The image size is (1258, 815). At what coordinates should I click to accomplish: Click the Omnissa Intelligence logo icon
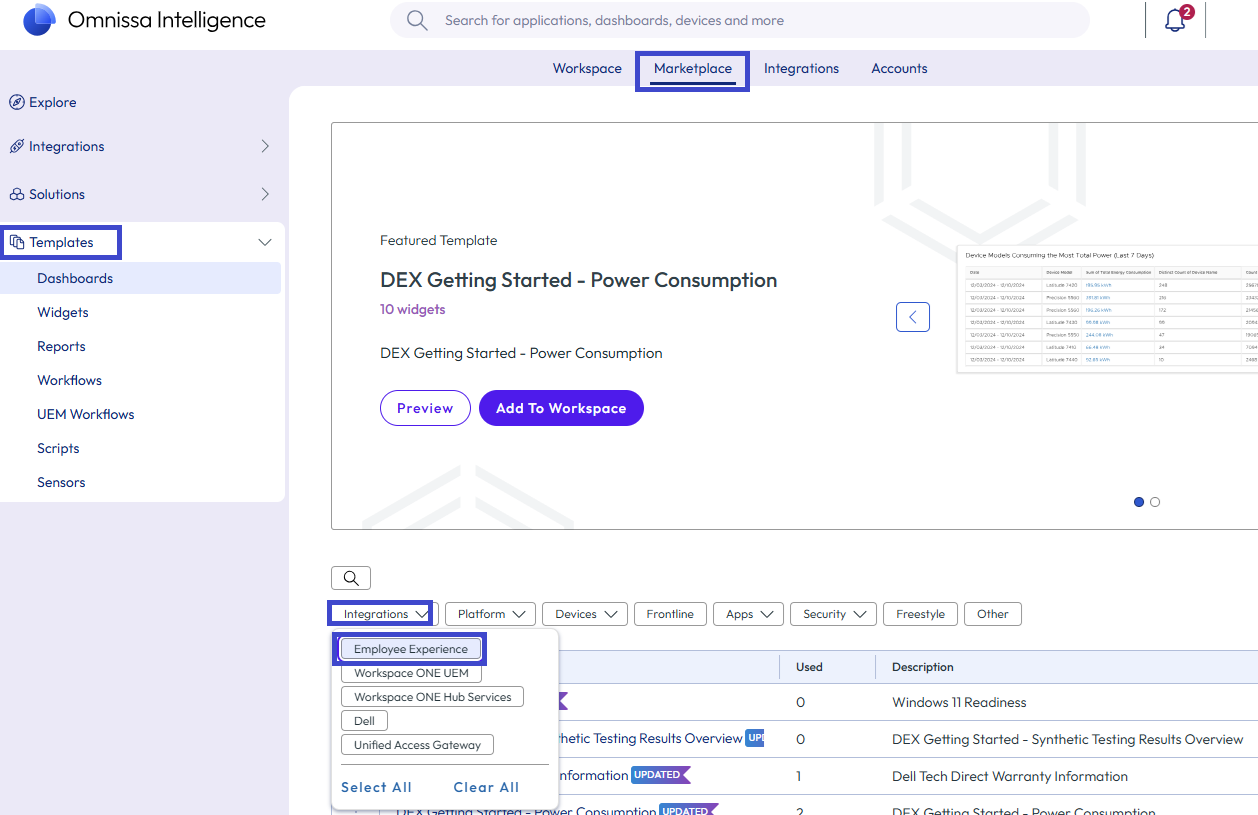39,20
